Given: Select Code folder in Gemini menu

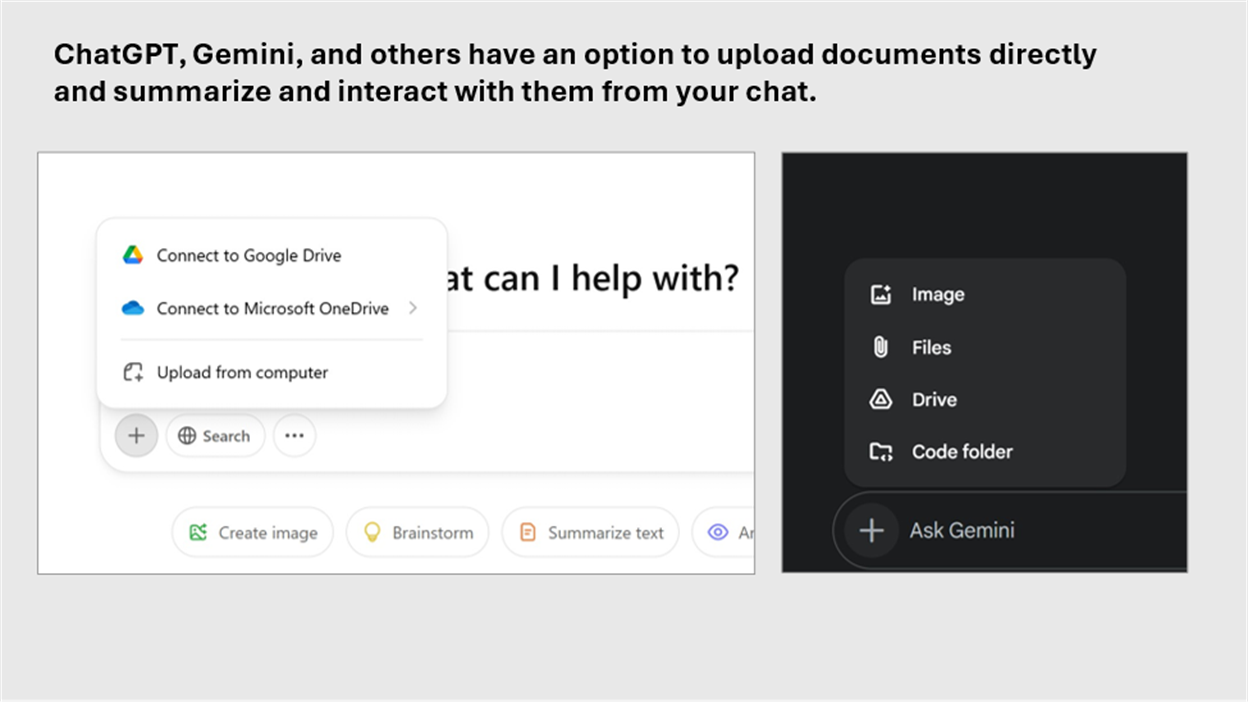Looking at the screenshot, I should (985, 451).
